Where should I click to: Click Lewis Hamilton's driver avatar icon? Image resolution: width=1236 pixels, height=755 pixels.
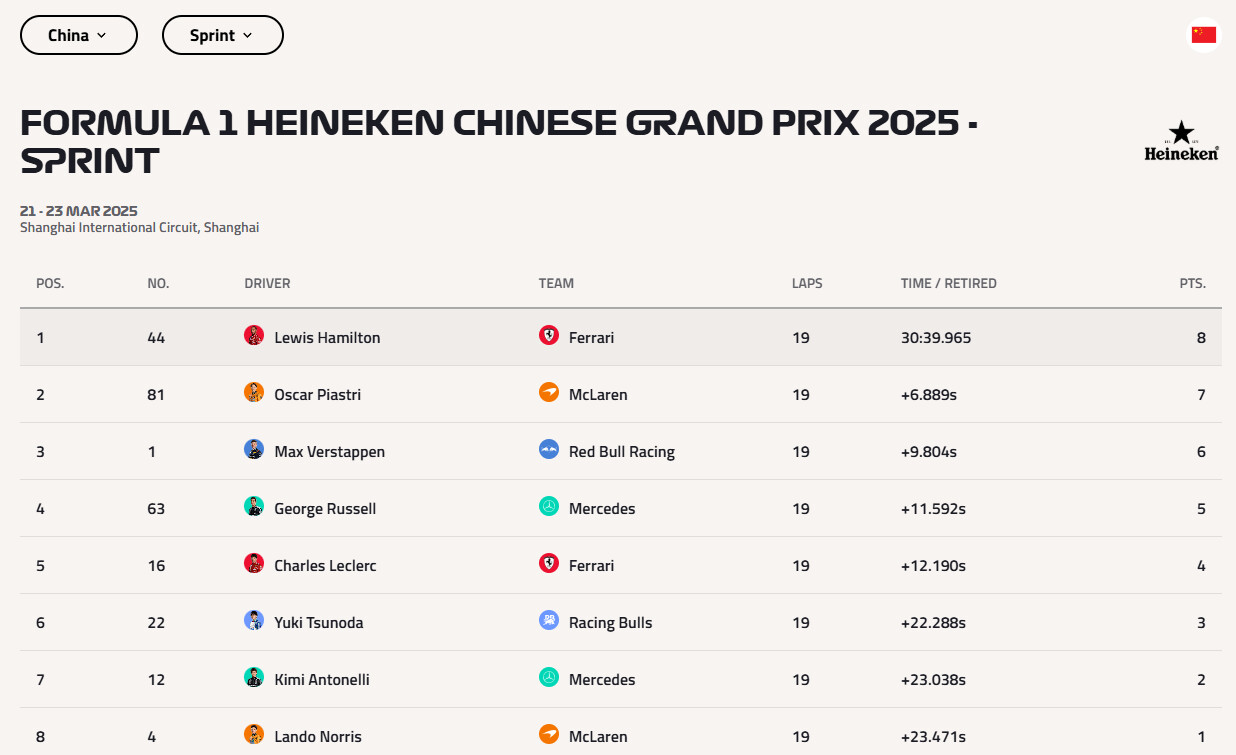(x=254, y=336)
